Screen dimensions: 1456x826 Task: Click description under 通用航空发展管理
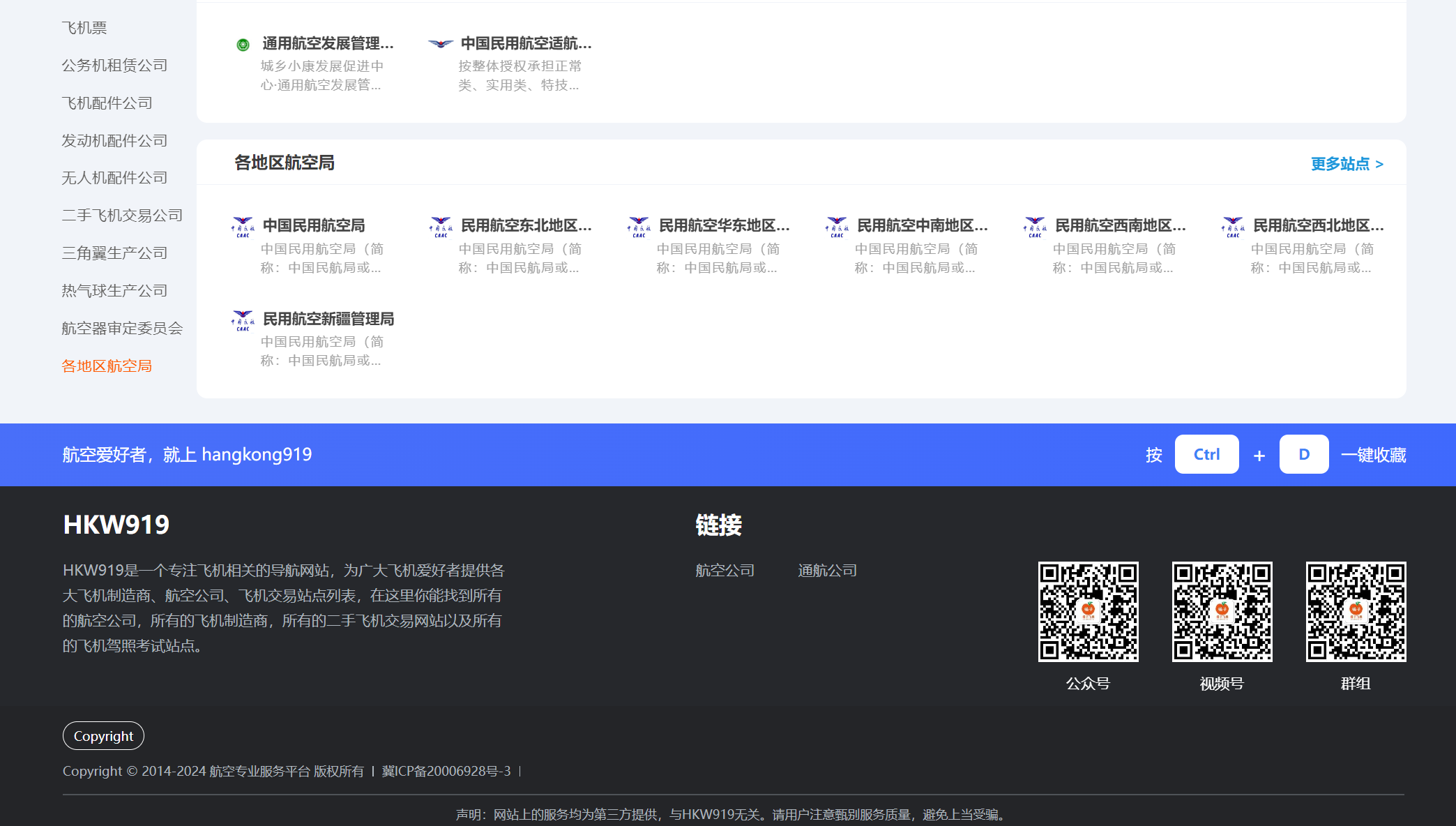(x=322, y=75)
